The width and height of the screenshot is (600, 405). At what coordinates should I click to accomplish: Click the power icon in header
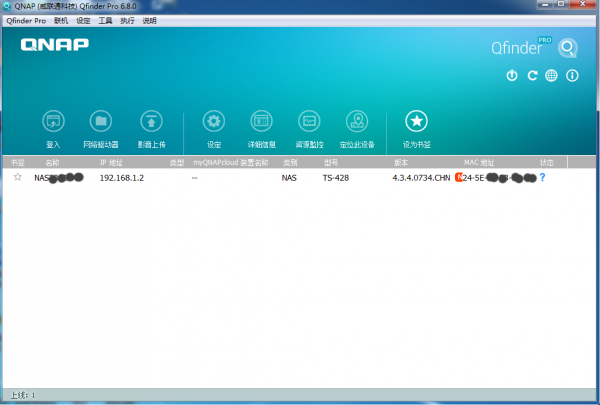(512, 75)
